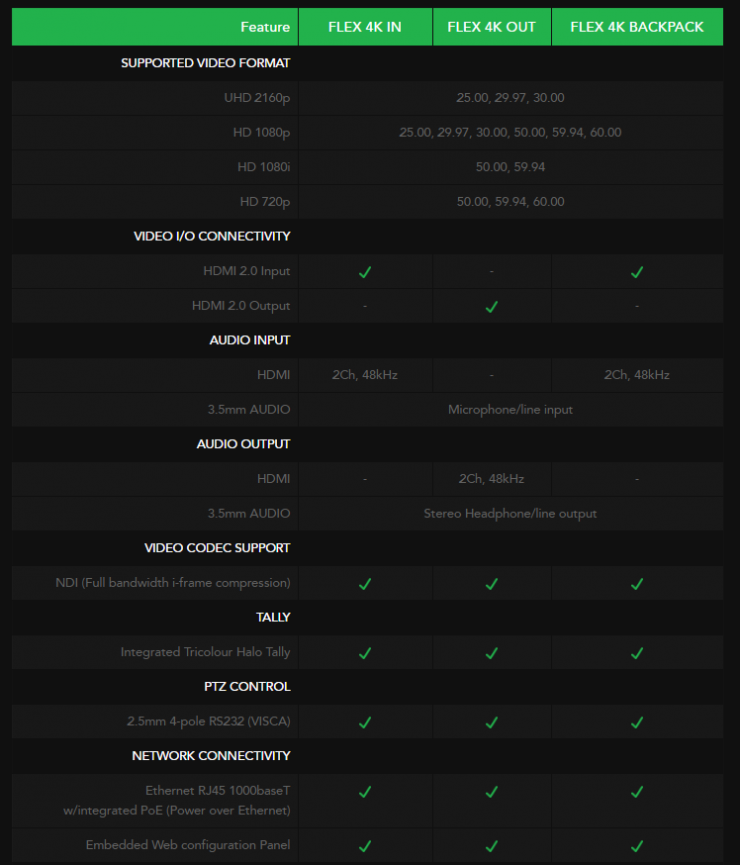Click NDI checkmark under FLEX 4K OUT
This screenshot has width=740, height=865.
(x=491, y=583)
